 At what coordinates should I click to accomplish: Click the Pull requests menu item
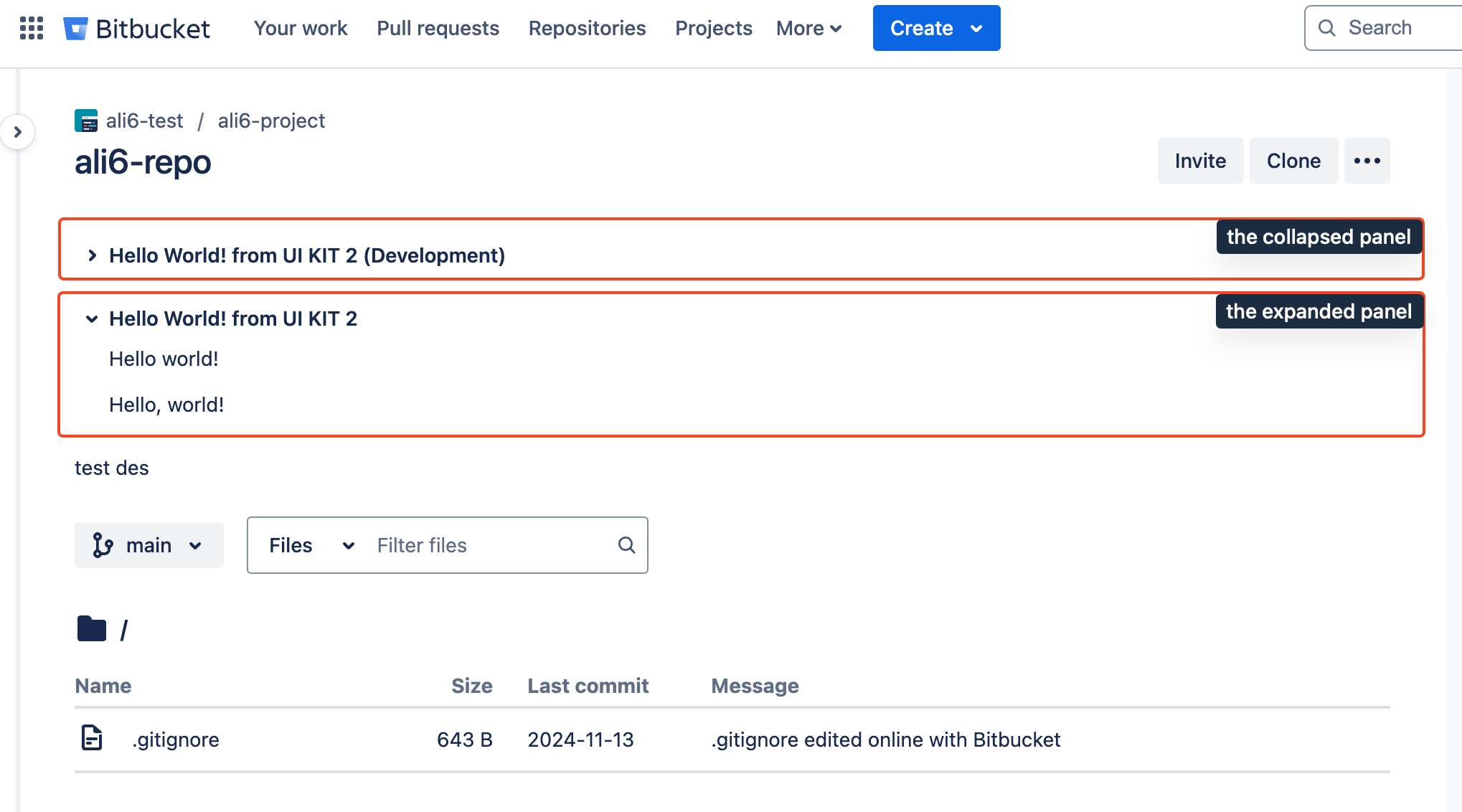pos(438,27)
